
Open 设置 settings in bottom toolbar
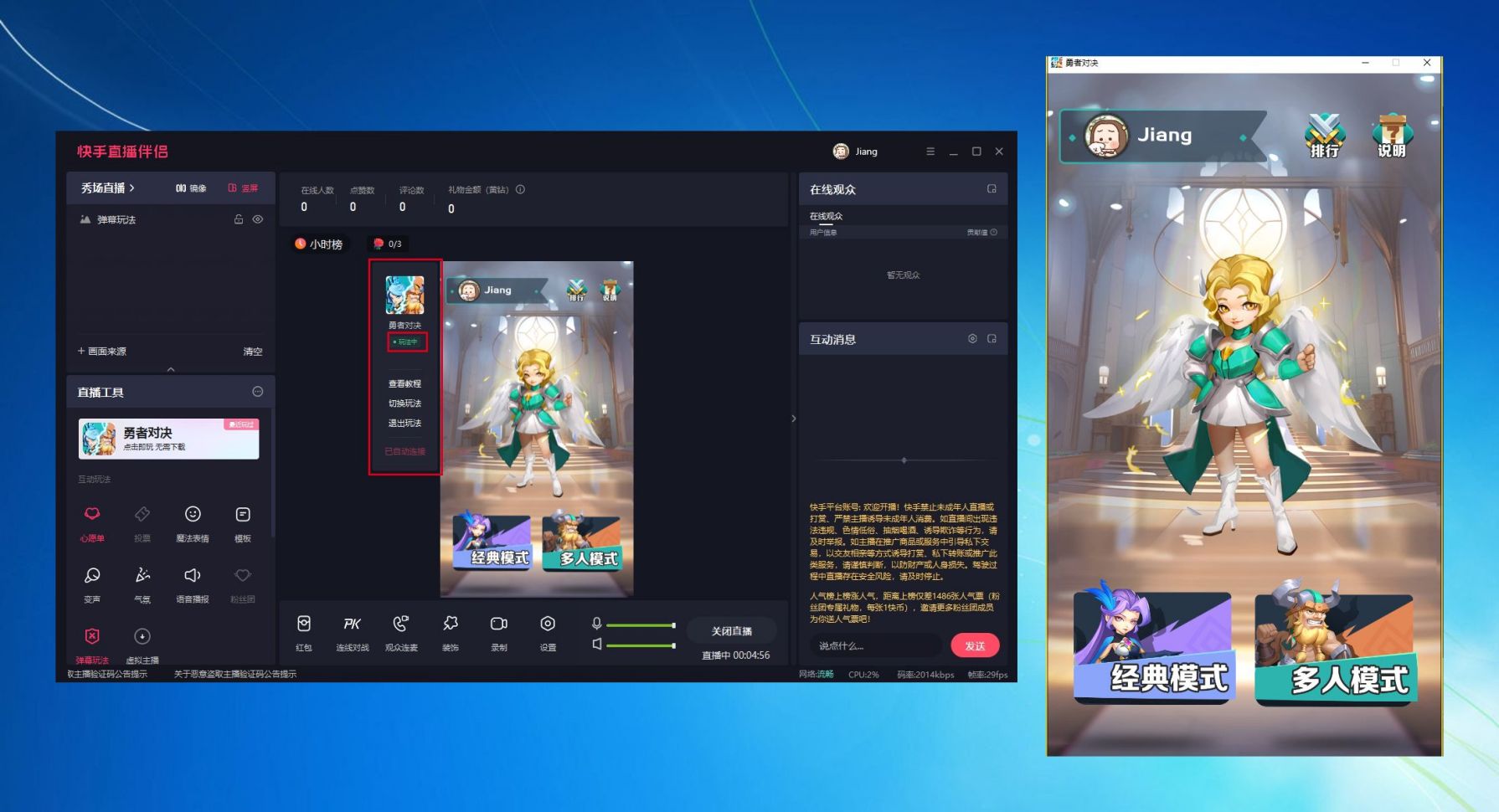548,632
